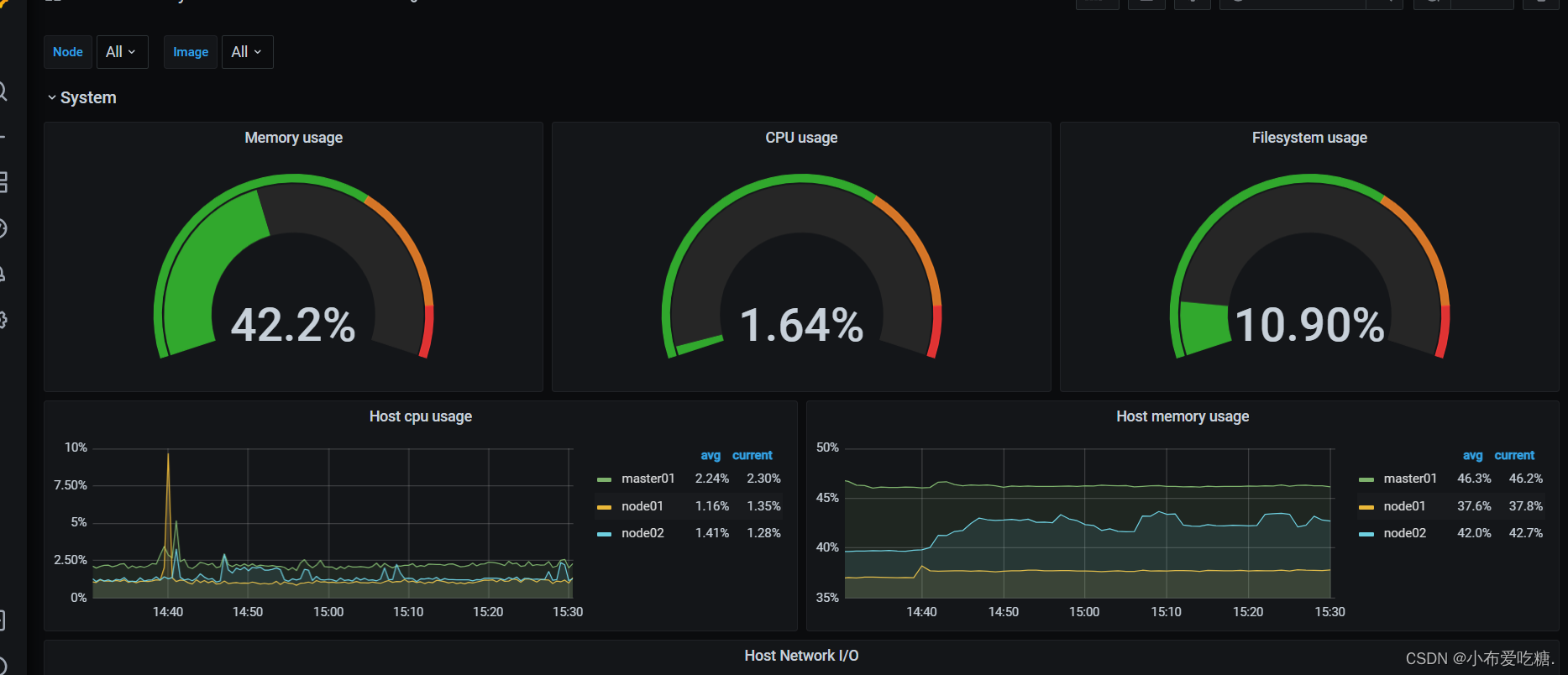Open the Host memory usage panel title menu
The height and width of the screenshot is (675, 1568).
[x=1183, y=416]
